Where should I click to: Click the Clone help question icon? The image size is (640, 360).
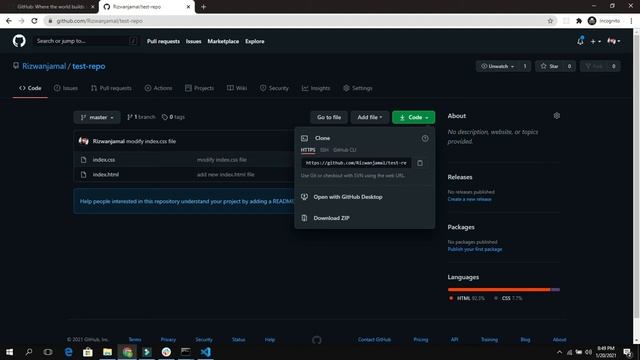(425, 138)
